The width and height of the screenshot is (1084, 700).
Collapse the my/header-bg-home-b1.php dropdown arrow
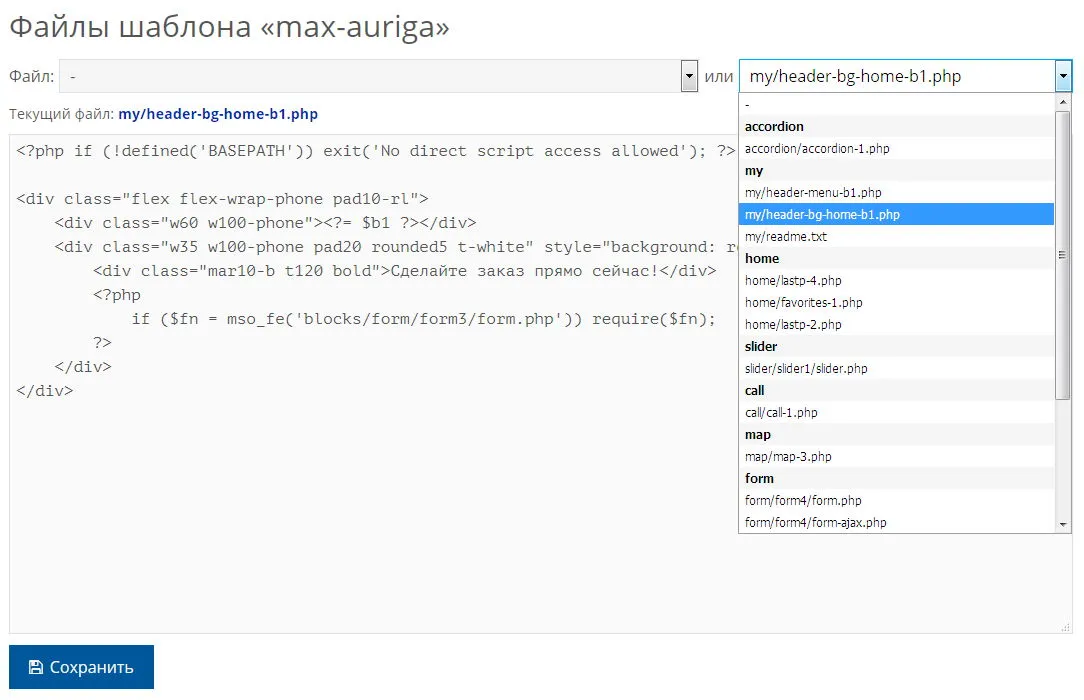(x=1063, y=76)
